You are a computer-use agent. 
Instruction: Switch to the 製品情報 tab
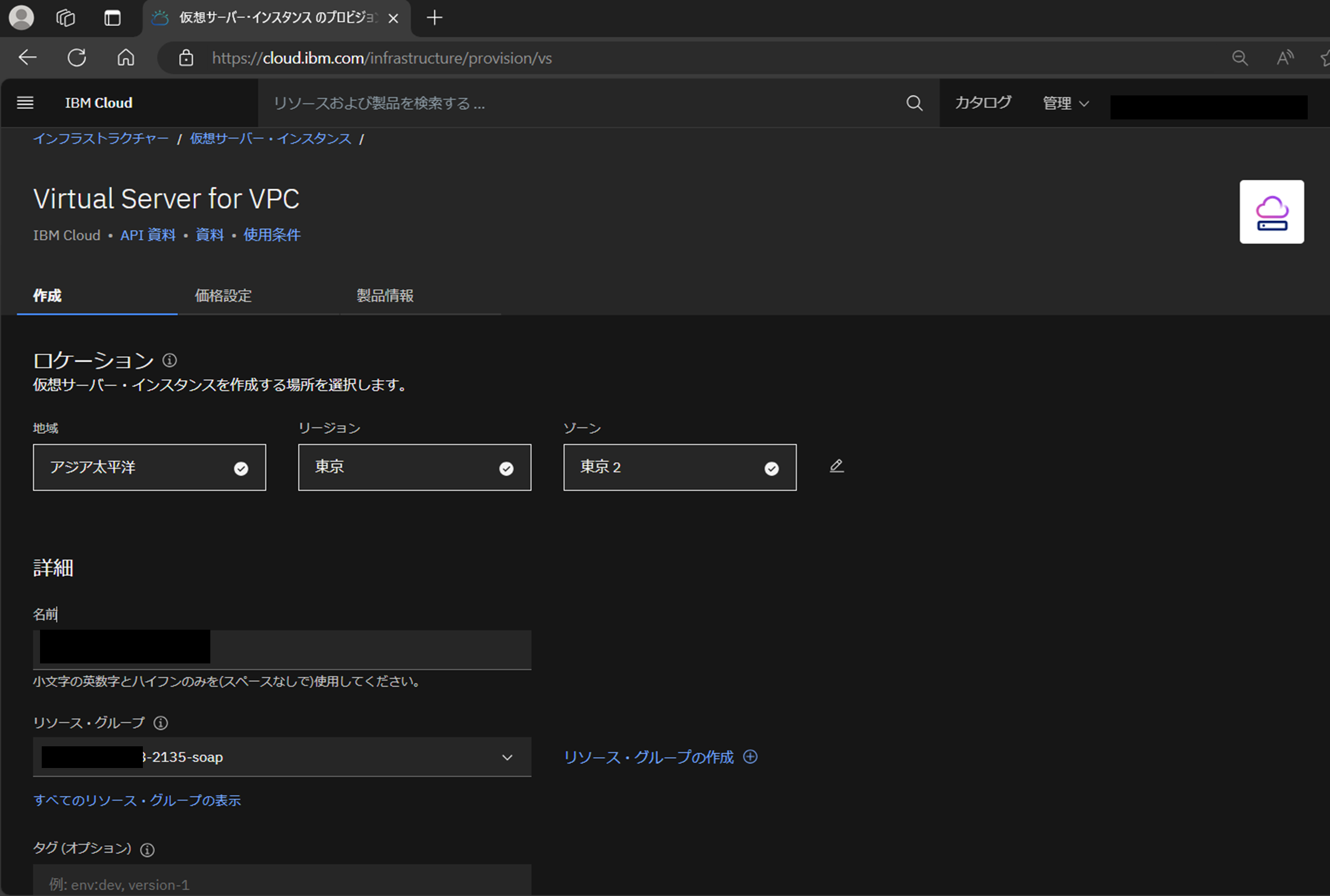(385, 295)
